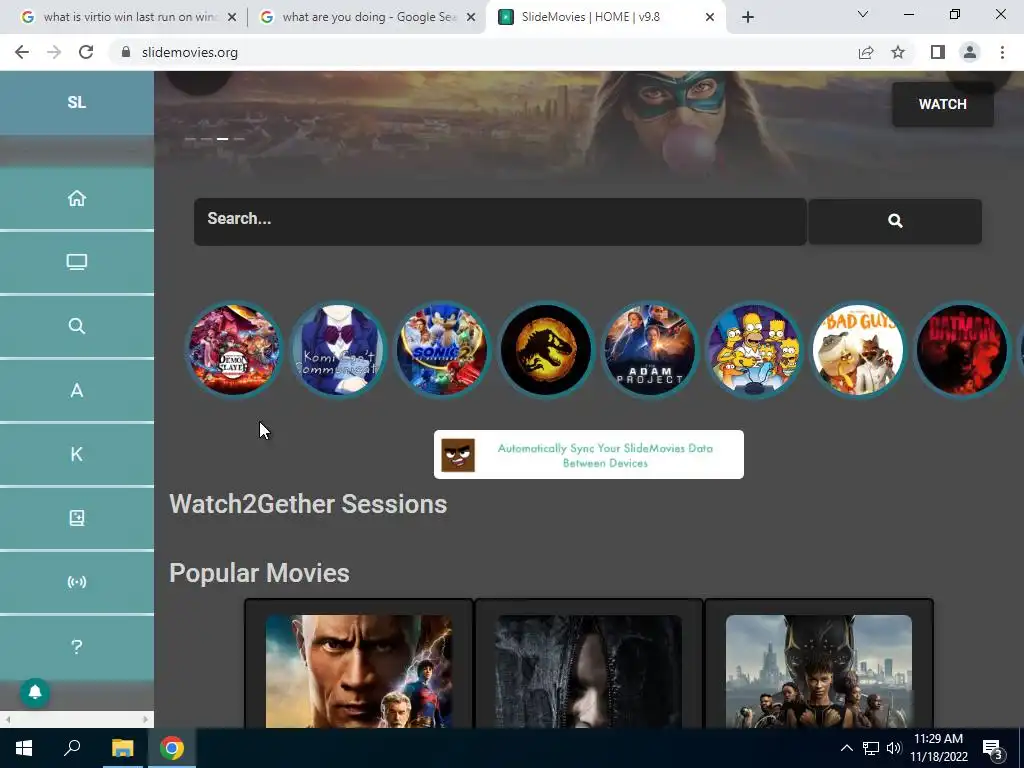Viewport: 1024px width, 768px height.
Task: Select the third carousel slide indicator
Action: 223,138
